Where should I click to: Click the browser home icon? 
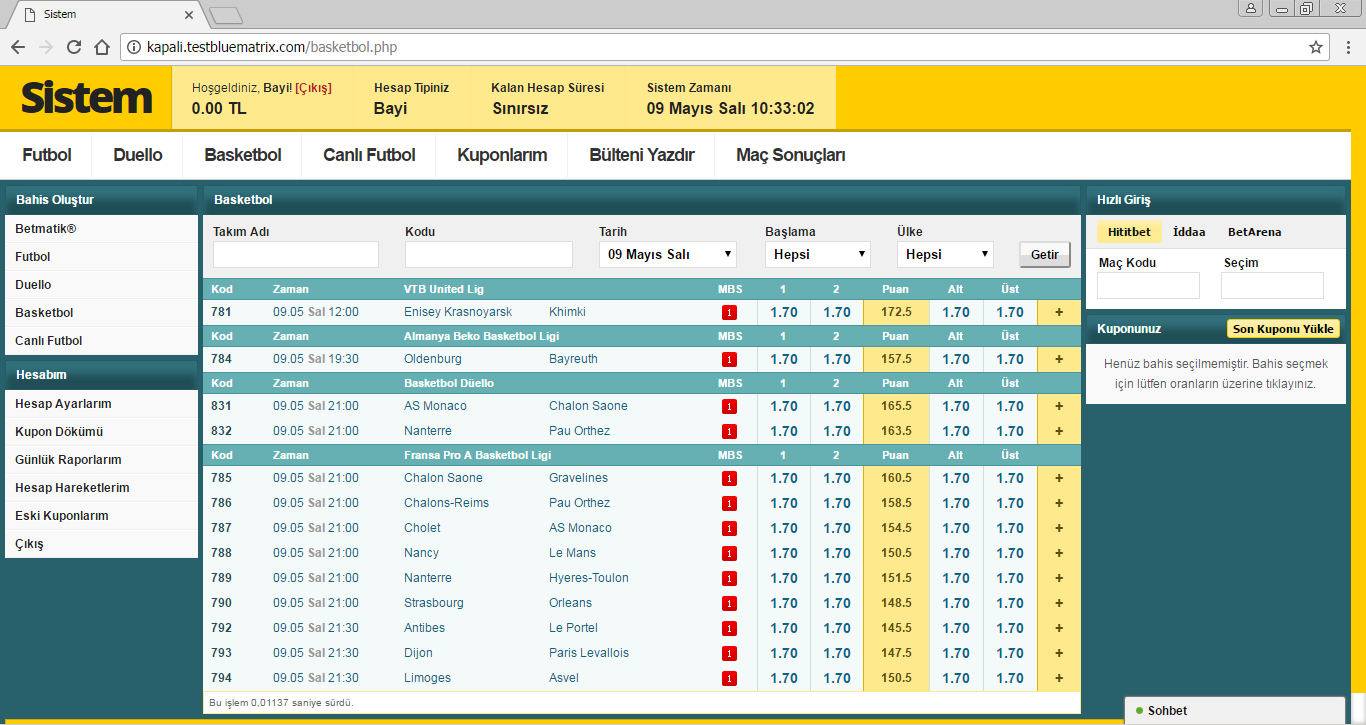click(x=101, y=47)
